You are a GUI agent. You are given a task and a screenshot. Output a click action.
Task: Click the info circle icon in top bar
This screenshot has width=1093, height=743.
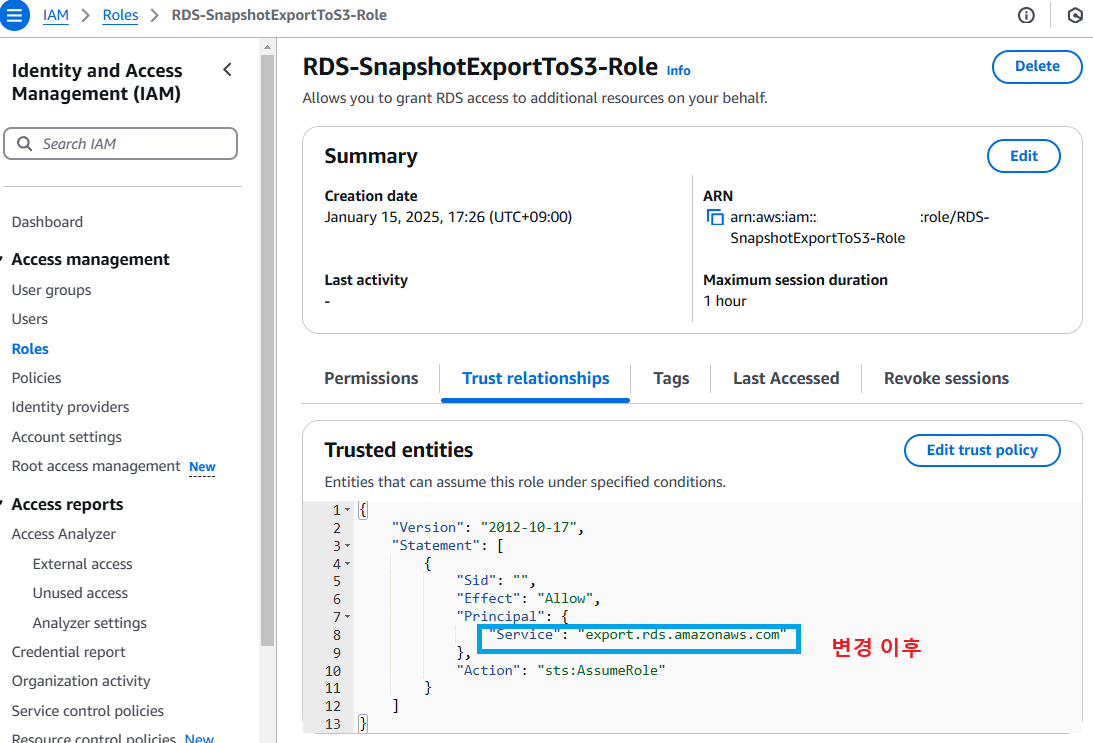click(x=1026, y=15)
